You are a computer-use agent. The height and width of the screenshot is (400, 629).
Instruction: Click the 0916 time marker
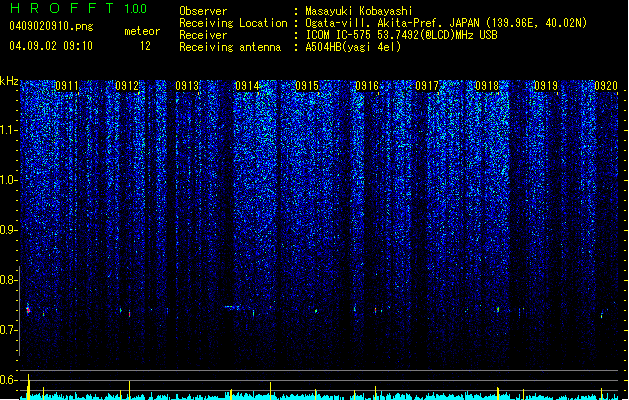367,86
